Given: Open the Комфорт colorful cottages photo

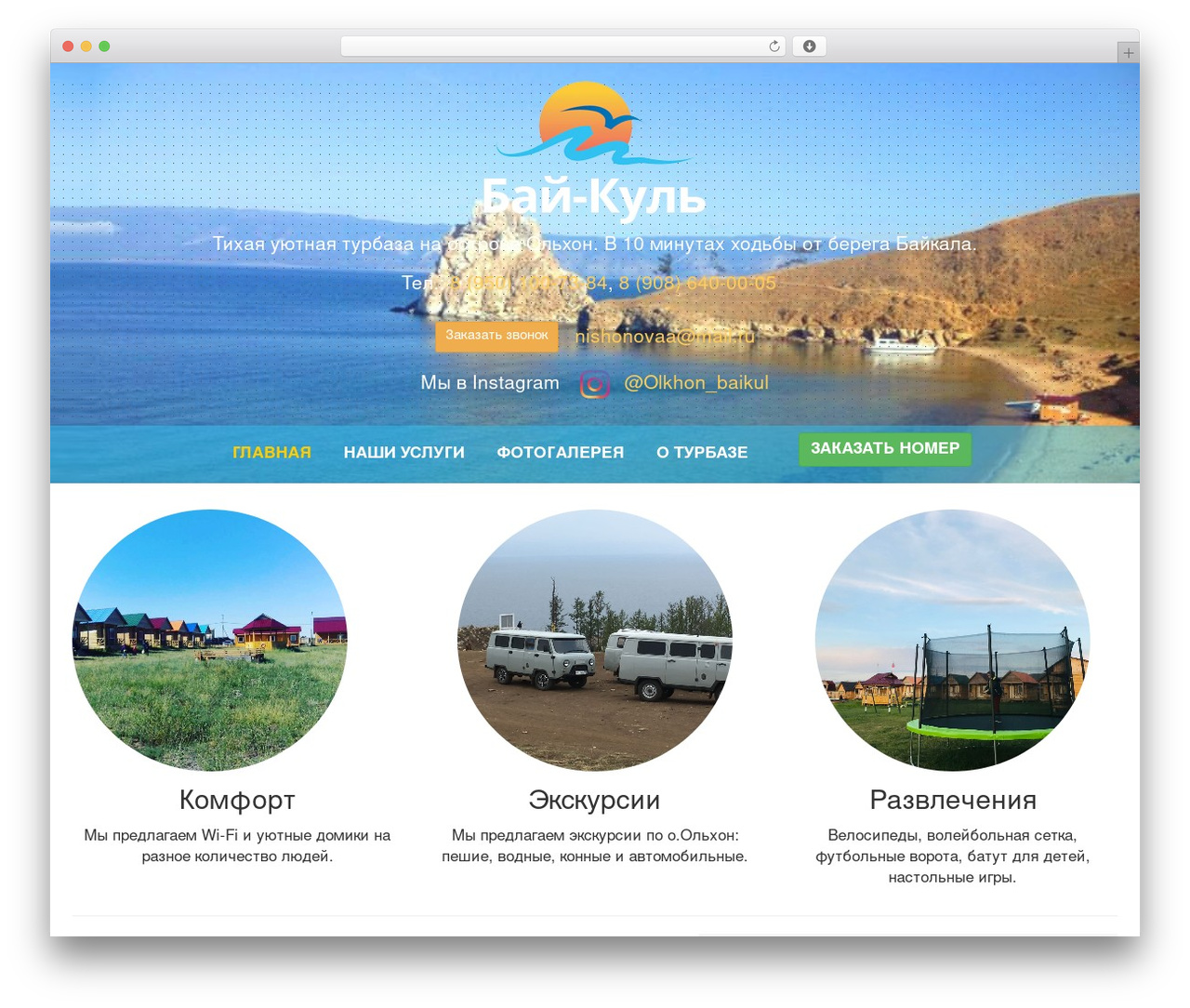Looking at the screenshot, I should [210, 640].
